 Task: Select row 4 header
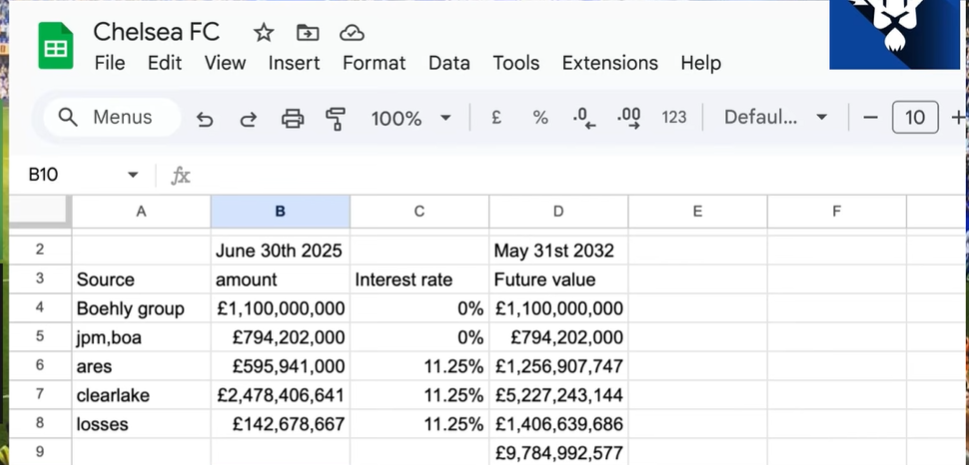tap(40, 307)
